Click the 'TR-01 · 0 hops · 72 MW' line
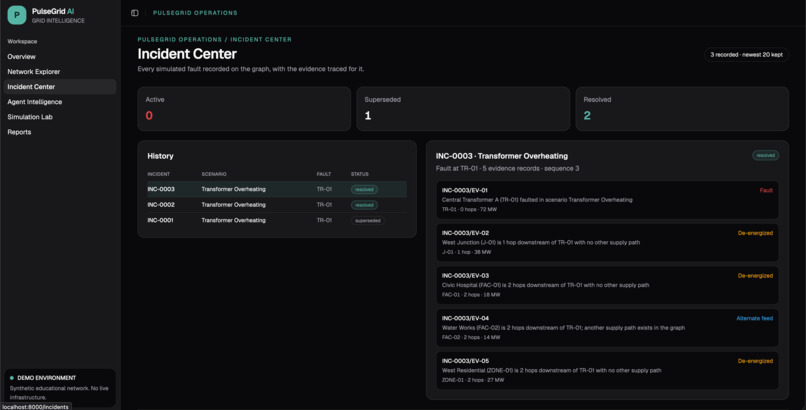This screenshot has height=410, width=806. point(469,210)
